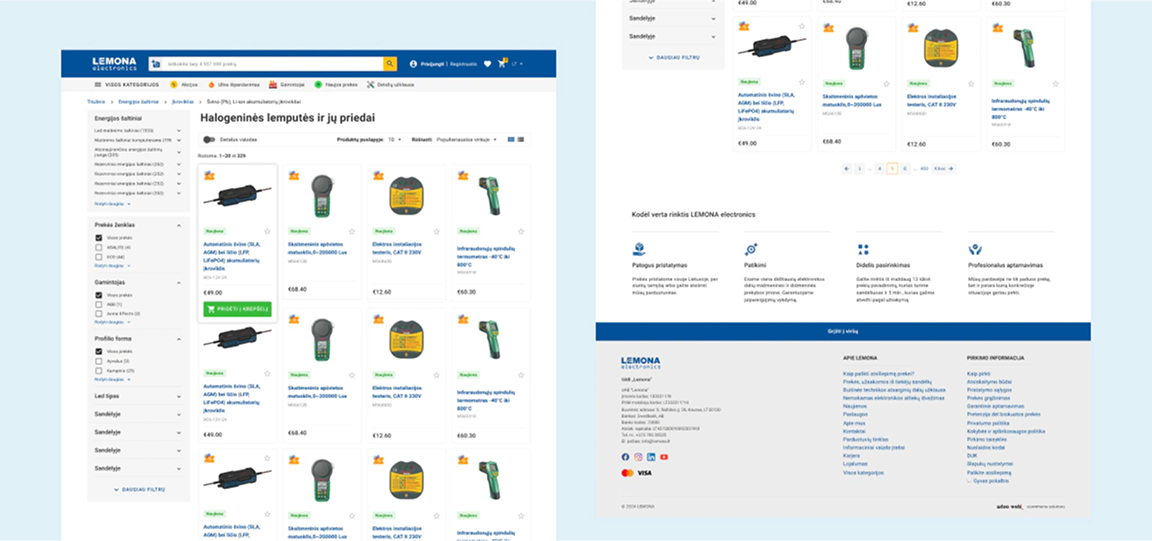1152x541 pixels.
Task: Switch to list view layout icon
Action: click(x=520, y=139)
